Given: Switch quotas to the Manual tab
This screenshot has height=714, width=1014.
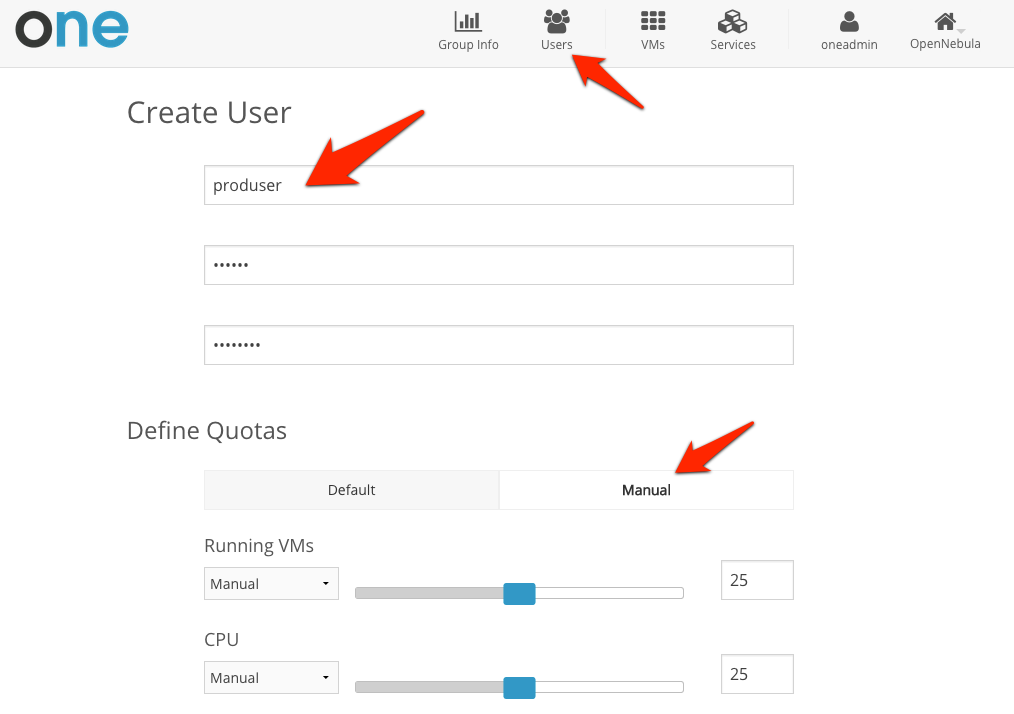Looking at the screenshot, I should (646, 490).
